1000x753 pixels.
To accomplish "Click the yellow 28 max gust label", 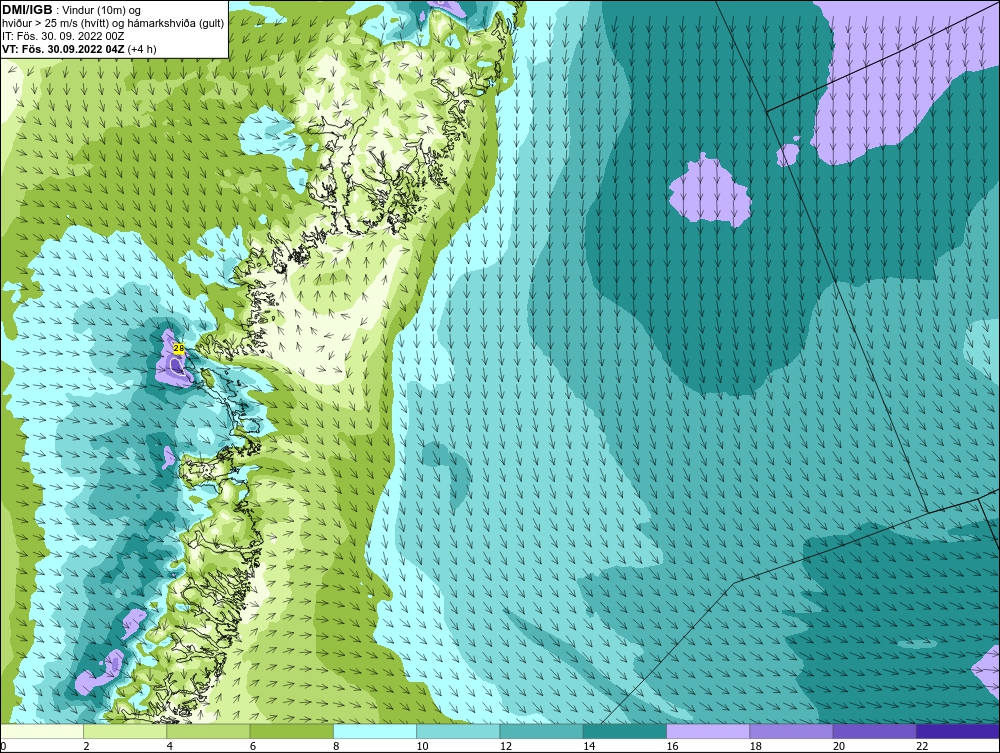I will pyautogui.click(x=179, y=349).
